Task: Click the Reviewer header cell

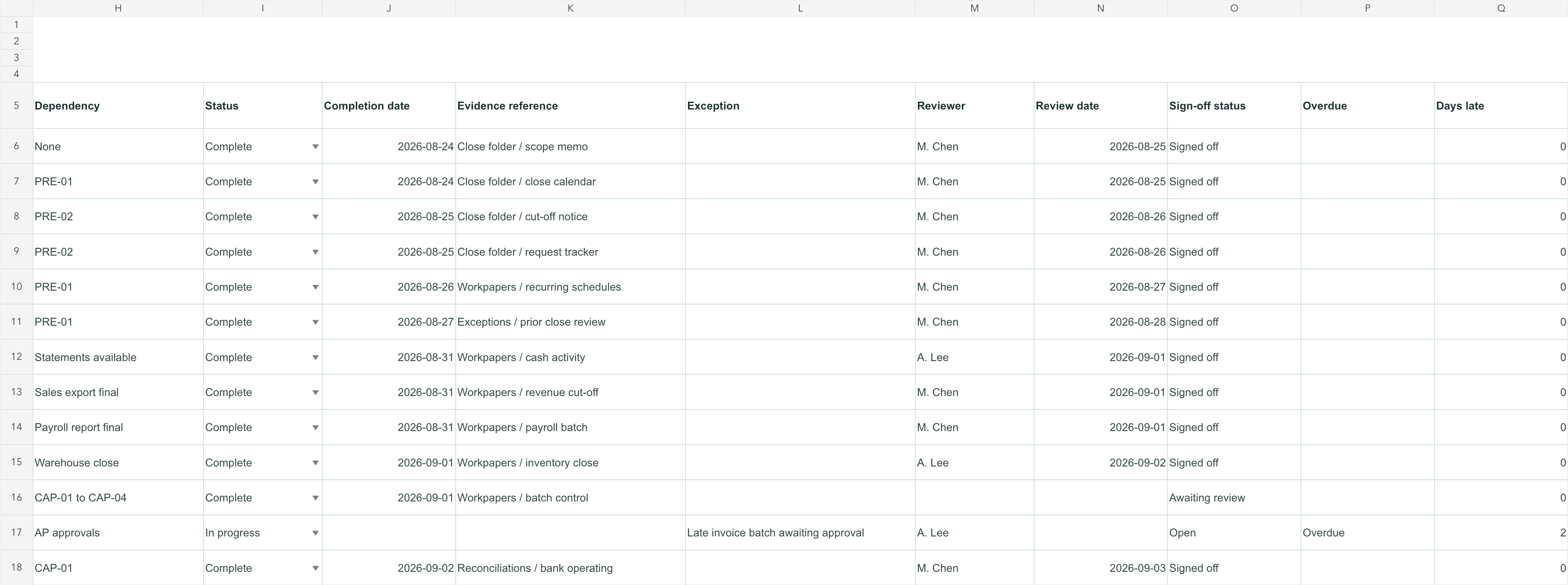Action: 974,105
